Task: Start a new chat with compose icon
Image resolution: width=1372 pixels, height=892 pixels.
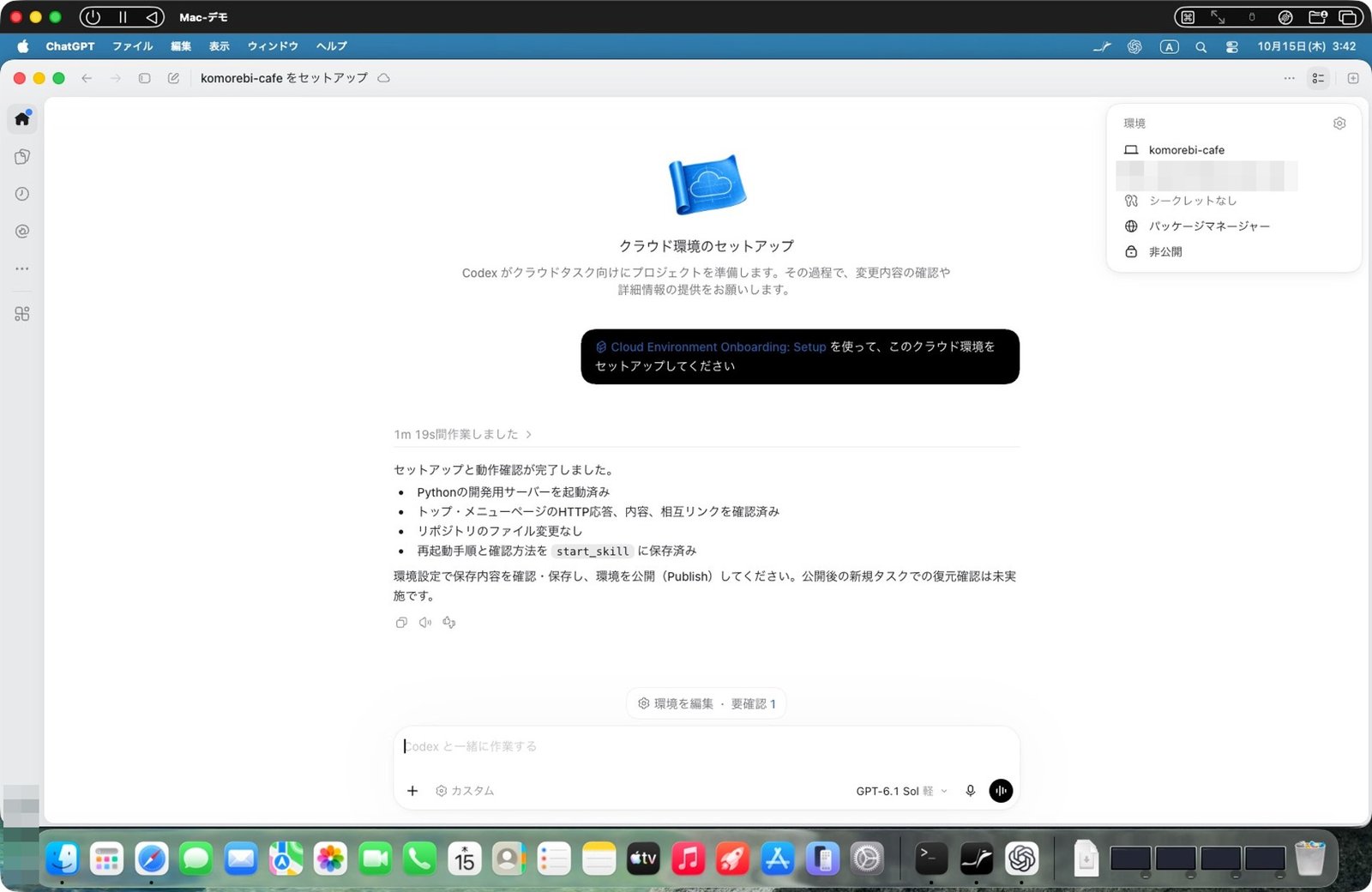Action: (x=173, y=78)
